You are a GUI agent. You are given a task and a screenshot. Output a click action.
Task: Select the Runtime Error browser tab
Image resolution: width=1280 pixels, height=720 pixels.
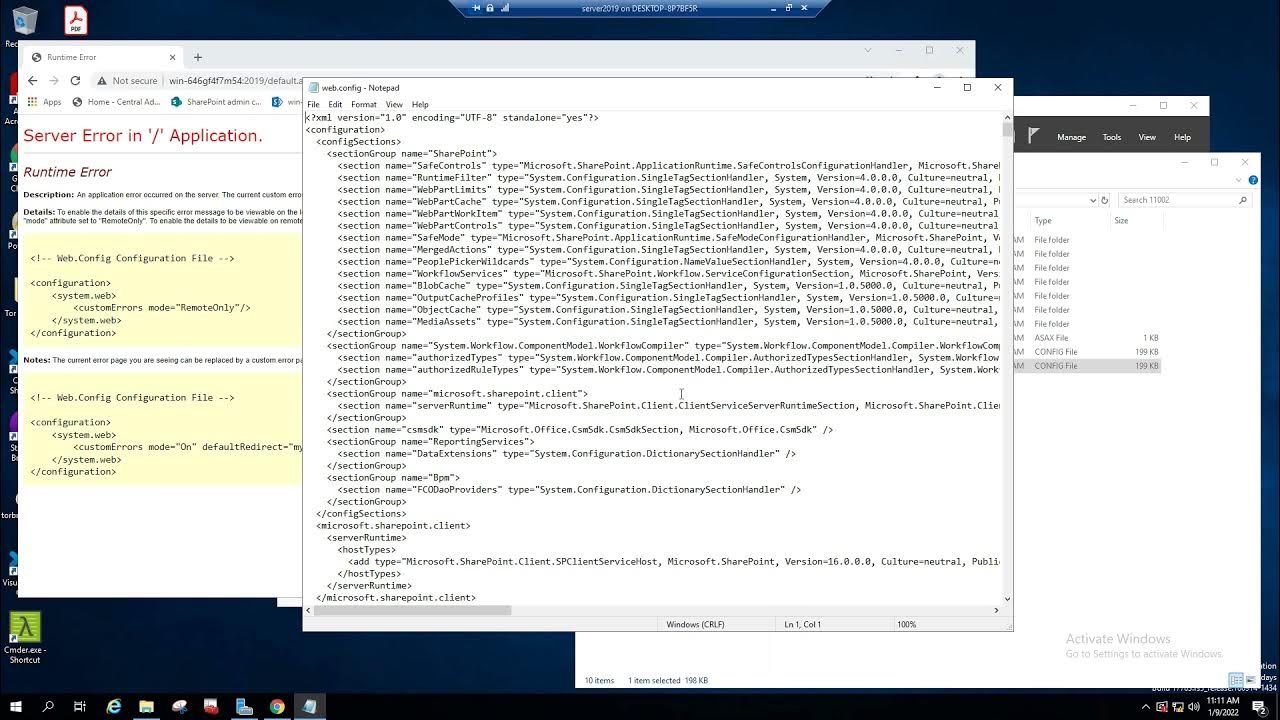pos(103,57)
